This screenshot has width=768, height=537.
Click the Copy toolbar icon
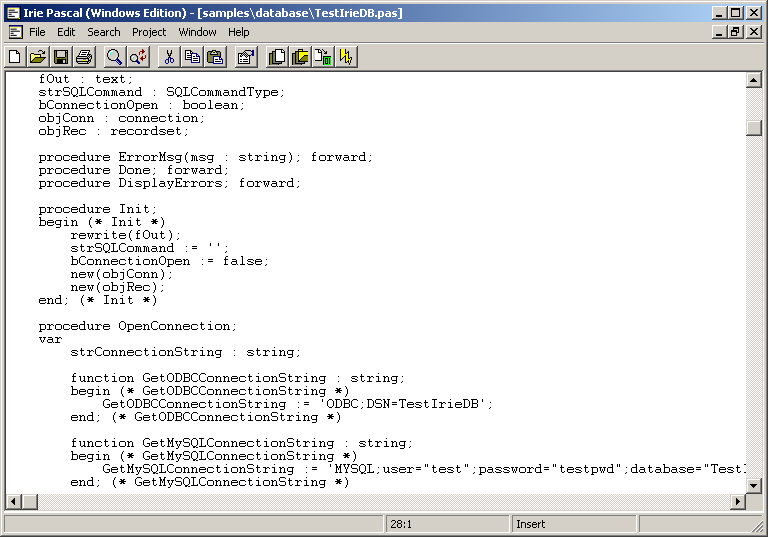pyautogui.click(x=192, y=57)
